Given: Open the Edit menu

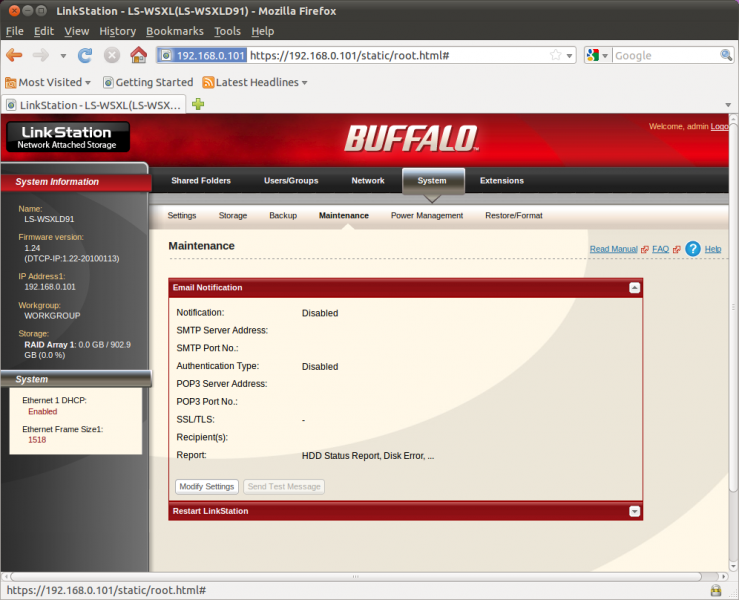Looking at the screenshot, I should (x=44, y=31).
